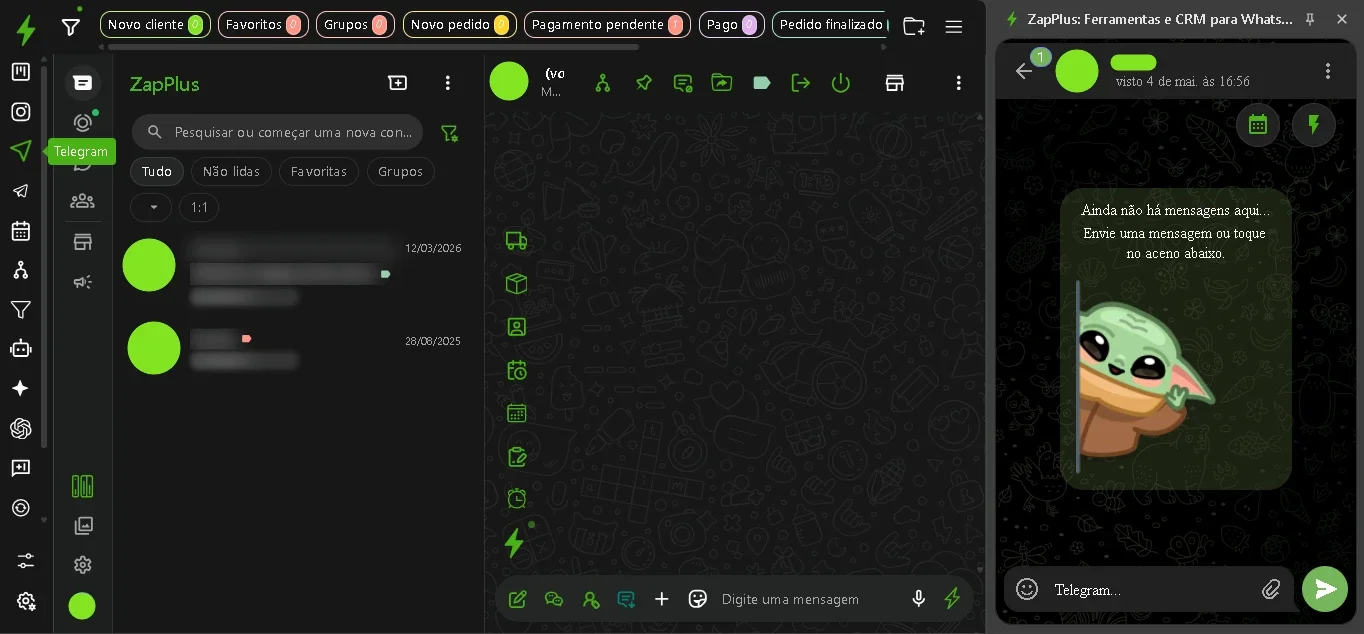Click the green tag label icon in chat header

[x=762, y=83]
